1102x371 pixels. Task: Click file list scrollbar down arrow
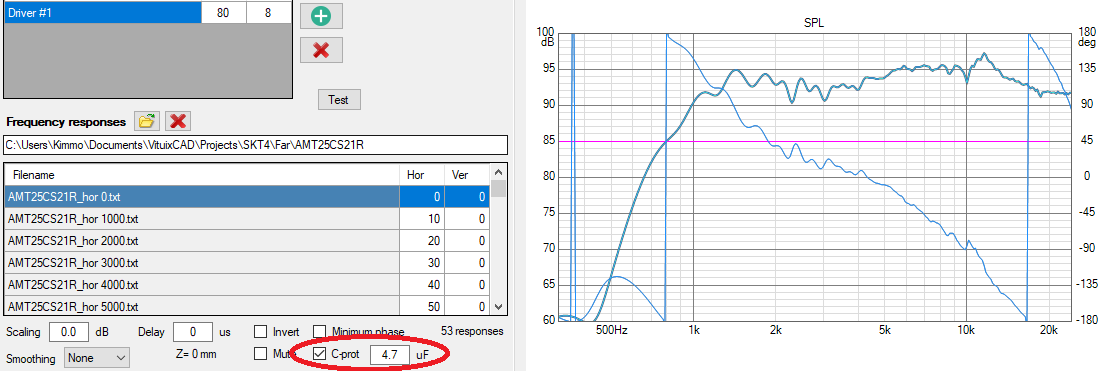click(498, 307)
